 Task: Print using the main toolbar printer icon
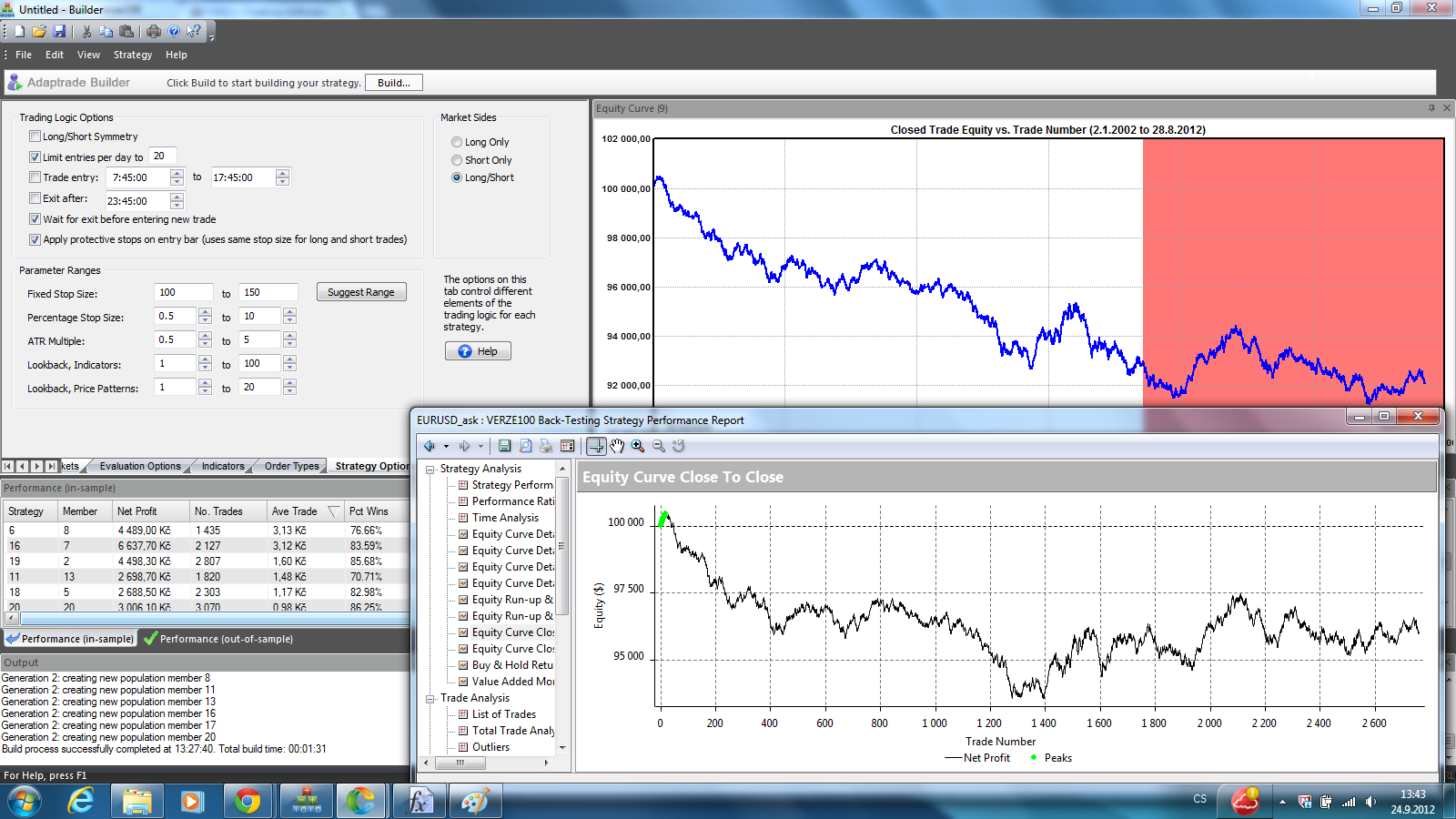coord(154,31)
